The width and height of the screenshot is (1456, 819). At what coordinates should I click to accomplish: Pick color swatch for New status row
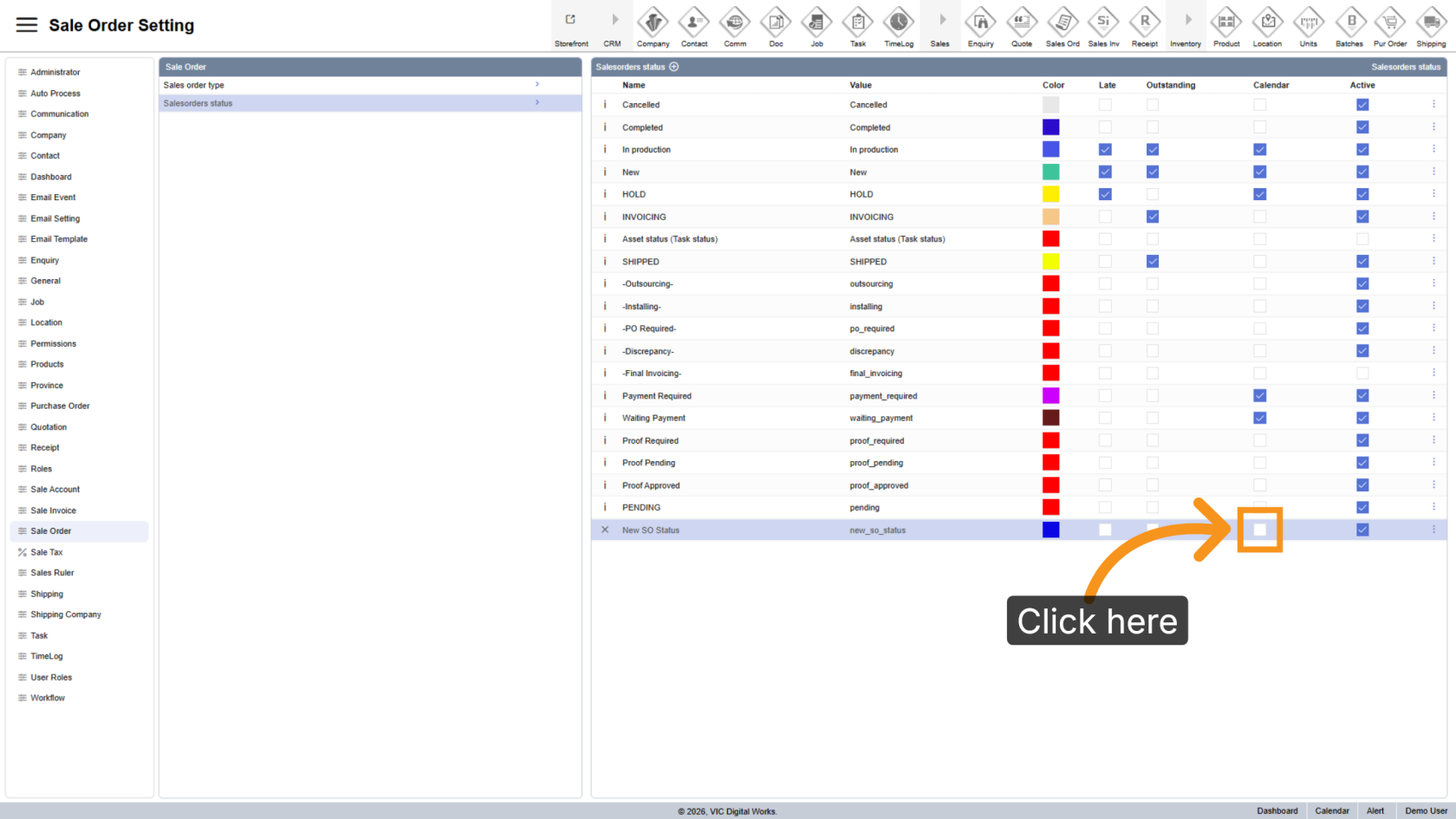(x=1050, y=172)
